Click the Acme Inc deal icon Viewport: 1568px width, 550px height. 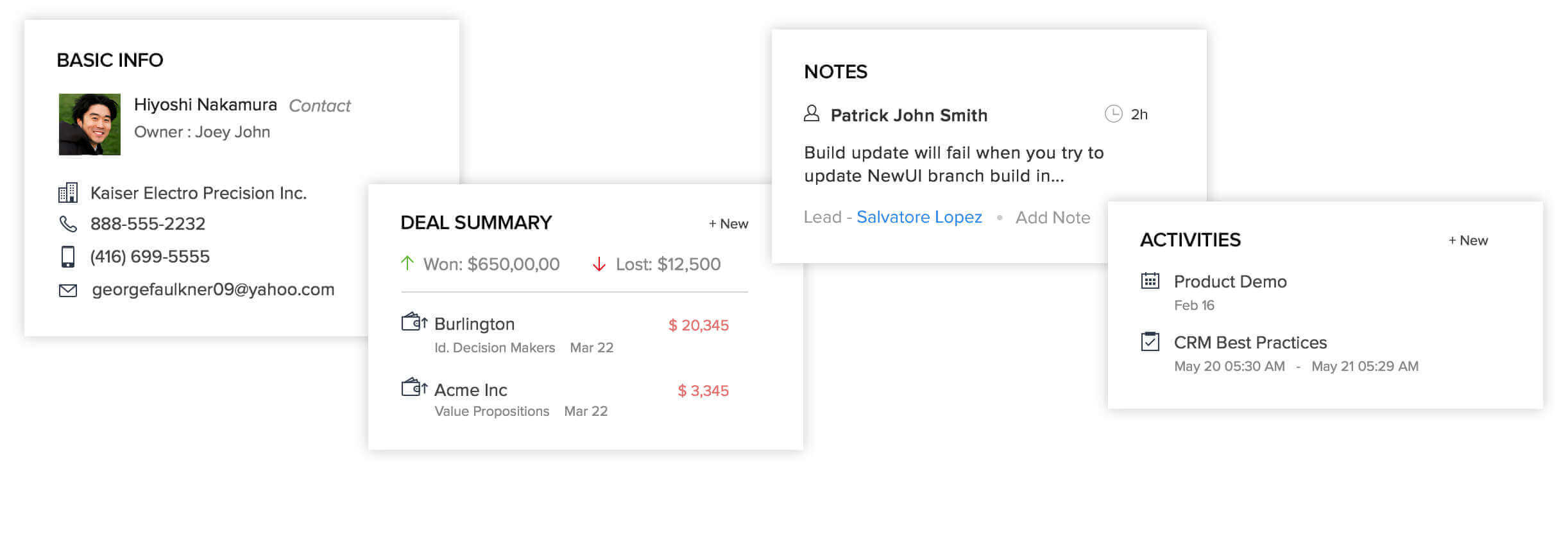[414, 388]
